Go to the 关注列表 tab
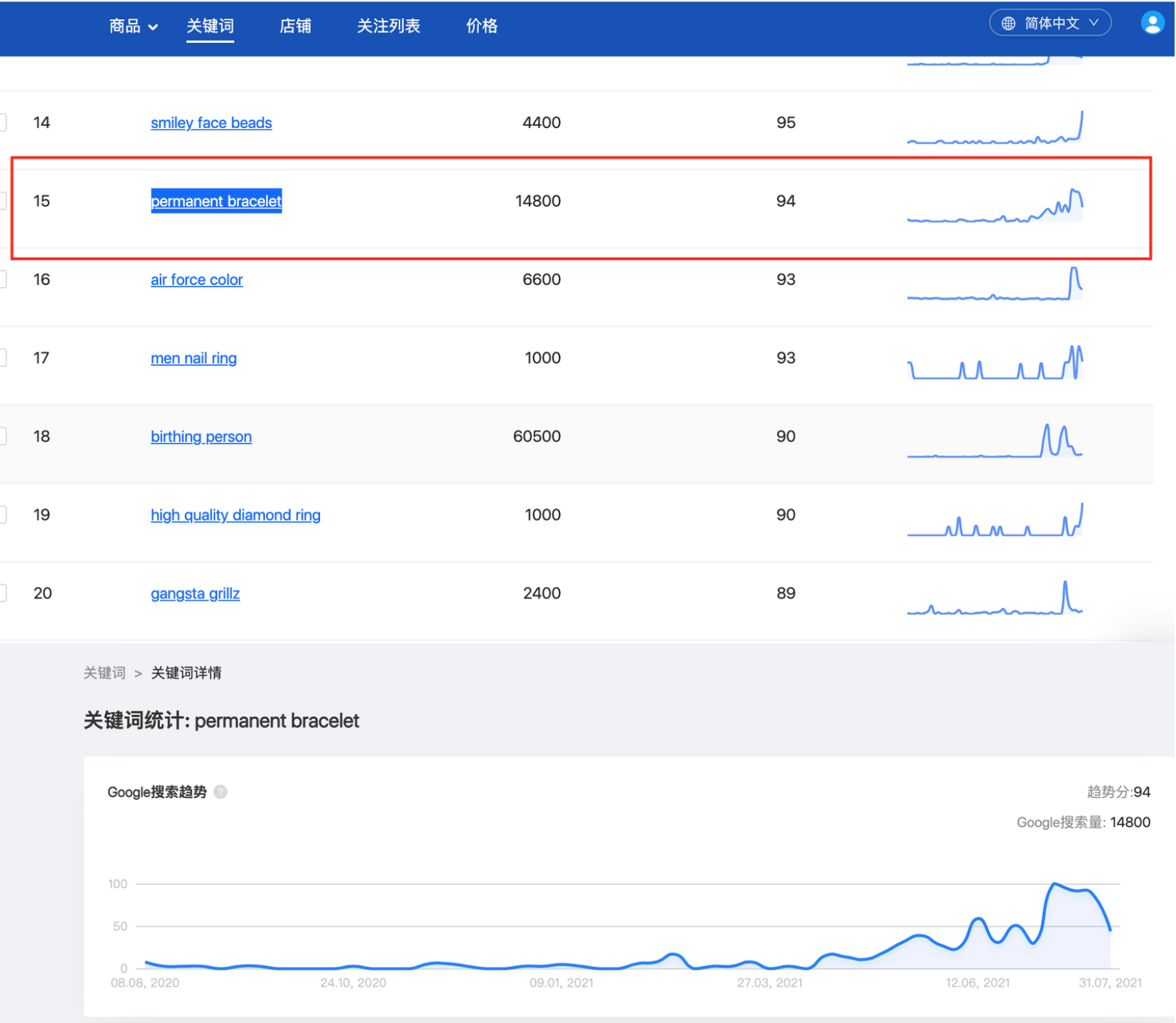This screenshot has width=1176, height=1023. point(388,26)
